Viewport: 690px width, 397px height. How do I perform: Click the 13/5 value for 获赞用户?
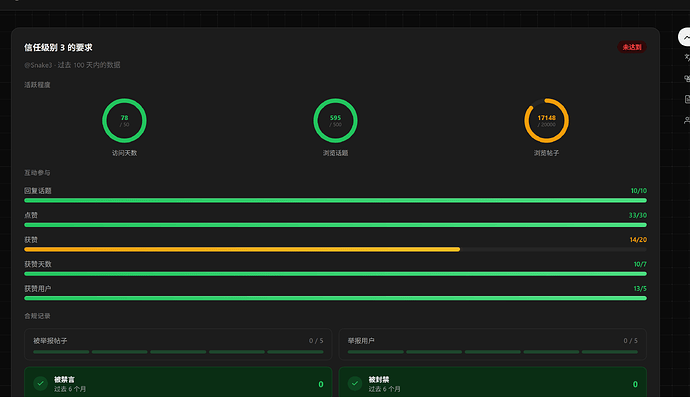click(x=640, y=289)
